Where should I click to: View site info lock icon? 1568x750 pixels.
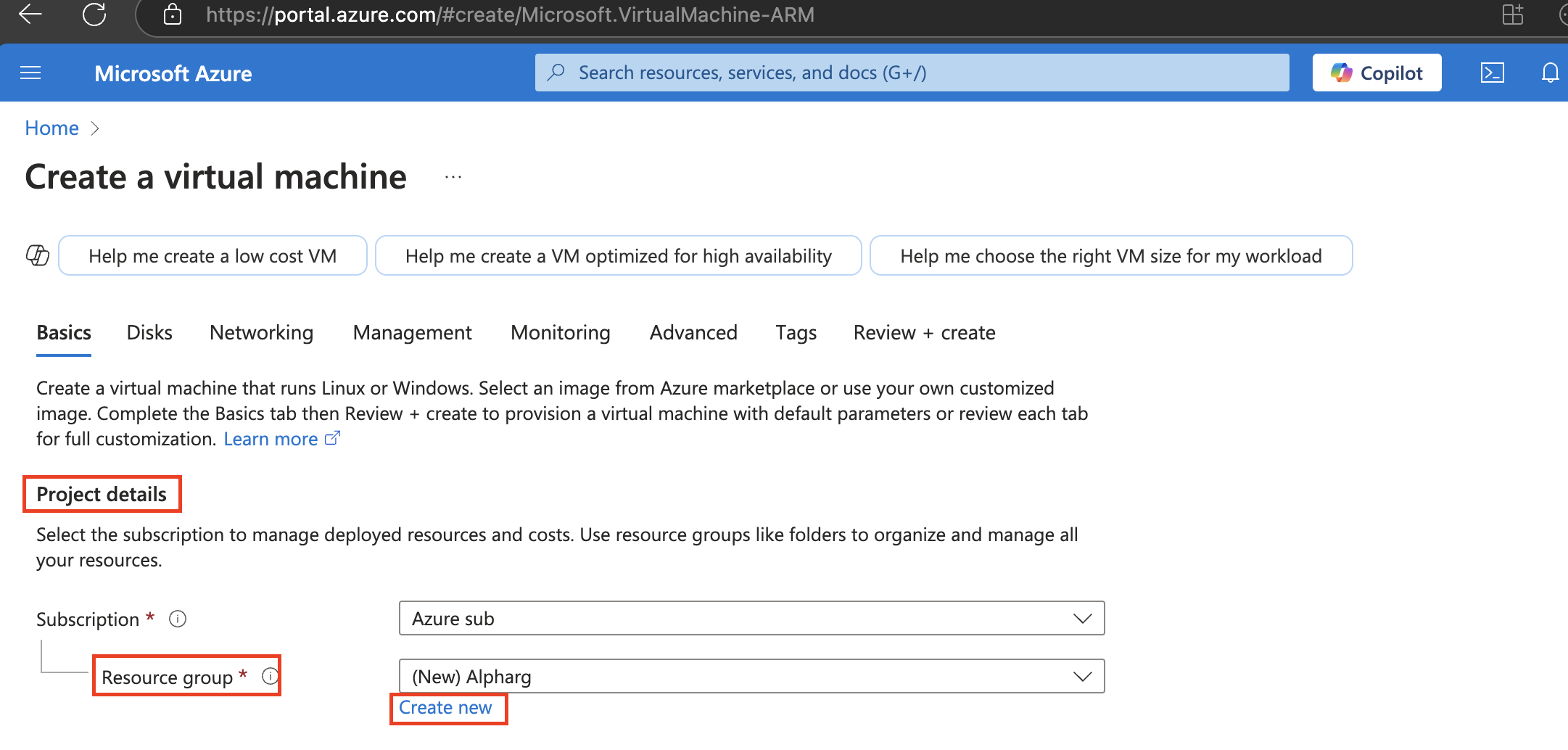[173, 15]
